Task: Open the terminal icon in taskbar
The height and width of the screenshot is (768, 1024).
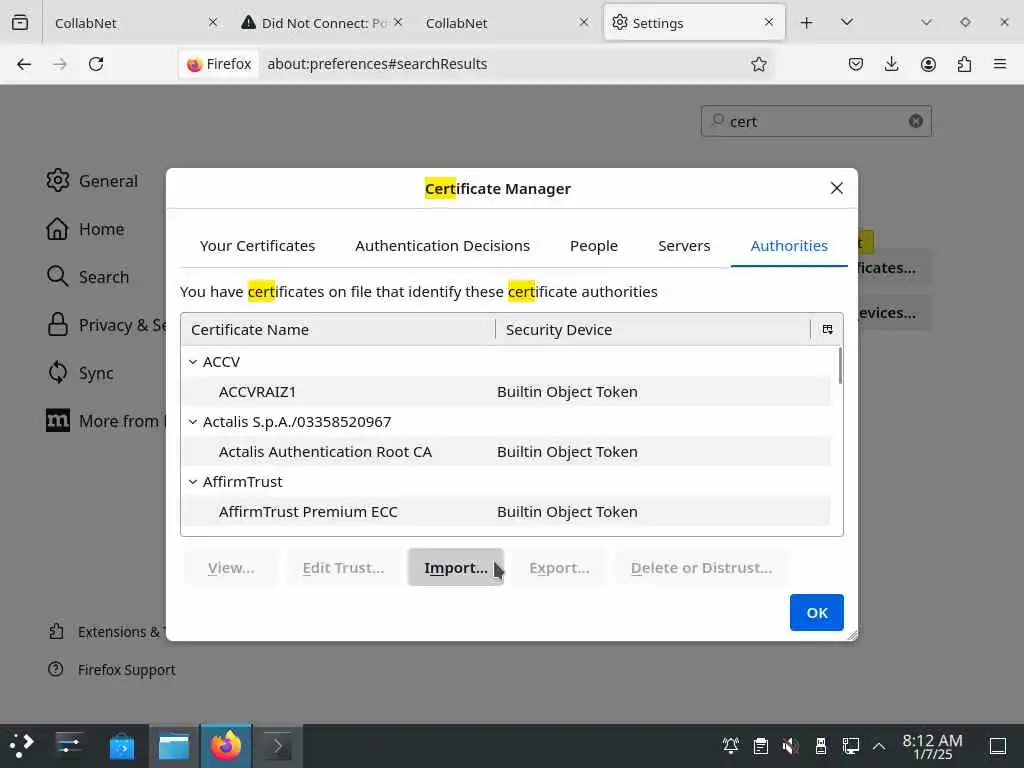Action: point(278,745)
